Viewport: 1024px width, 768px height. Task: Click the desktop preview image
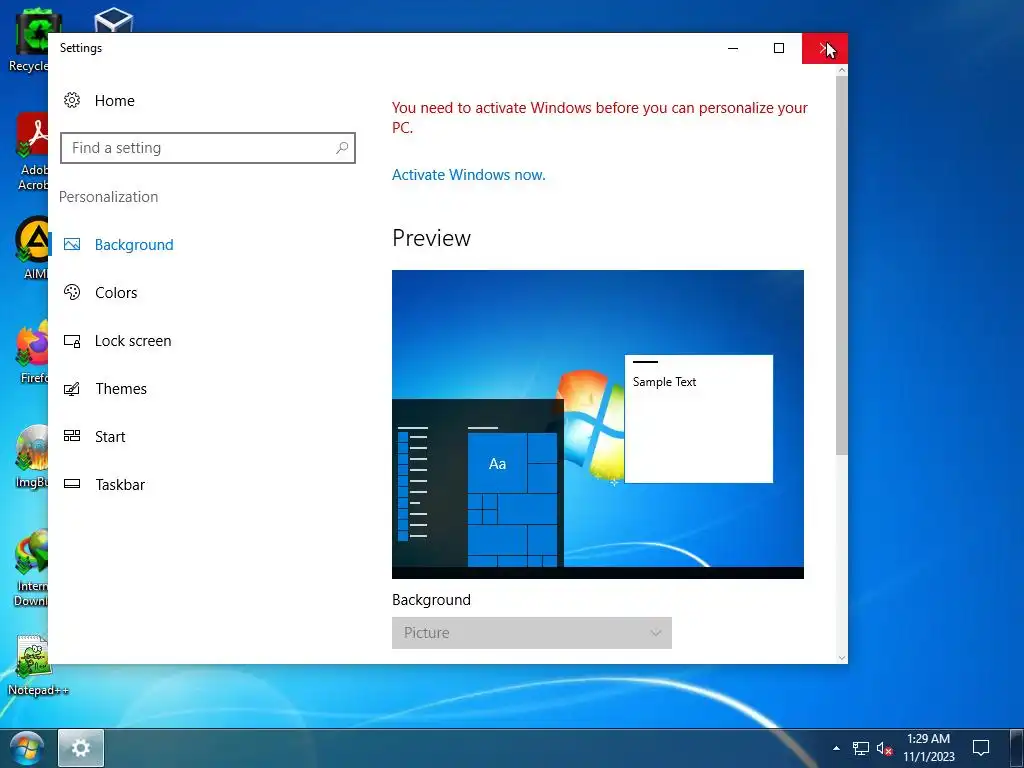(598, 424)
